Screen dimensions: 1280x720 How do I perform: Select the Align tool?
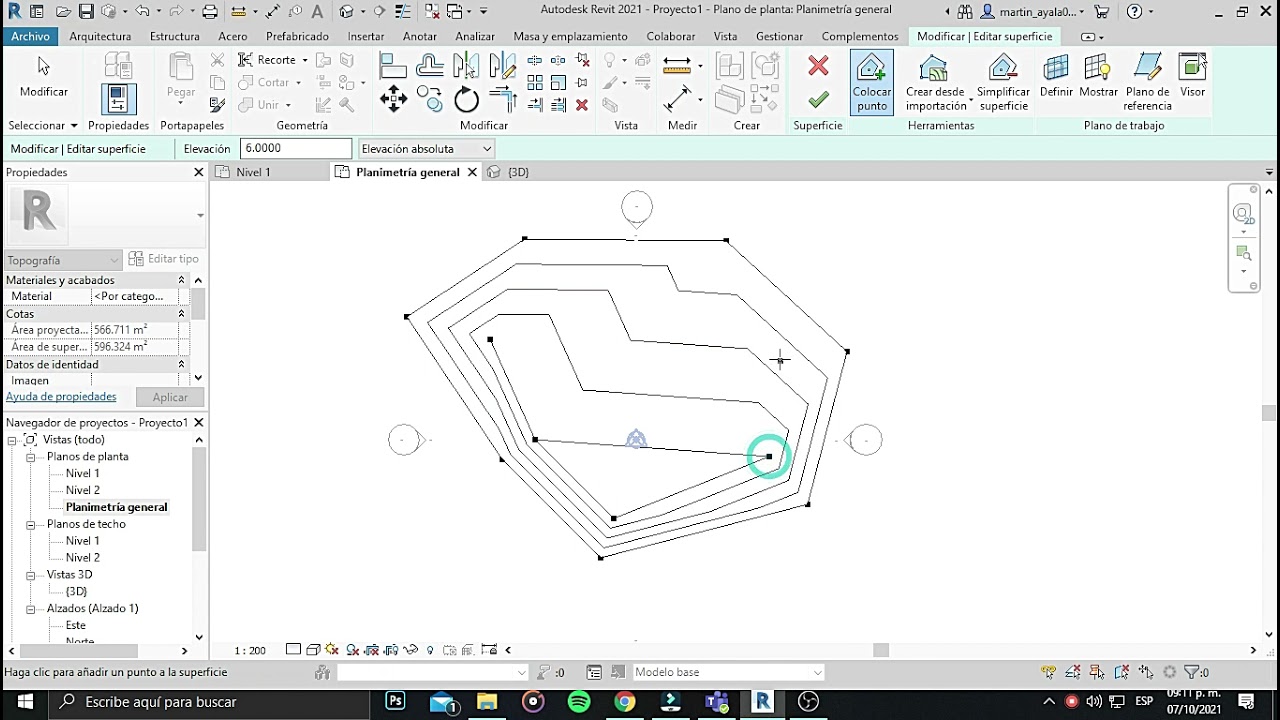[393, 66]
